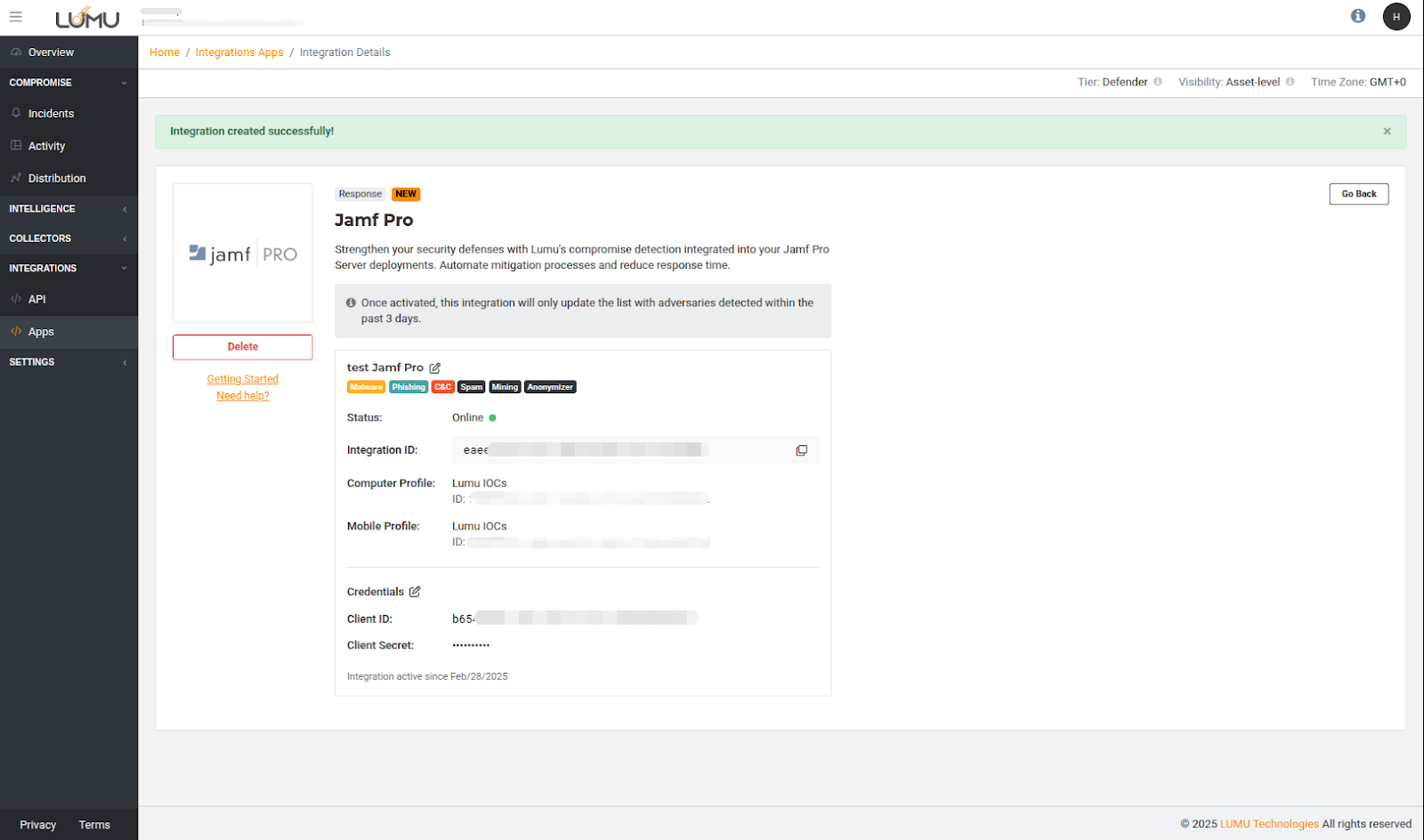
Task: Edit credentials using the pencil icon
Action: tap(415, 592)
